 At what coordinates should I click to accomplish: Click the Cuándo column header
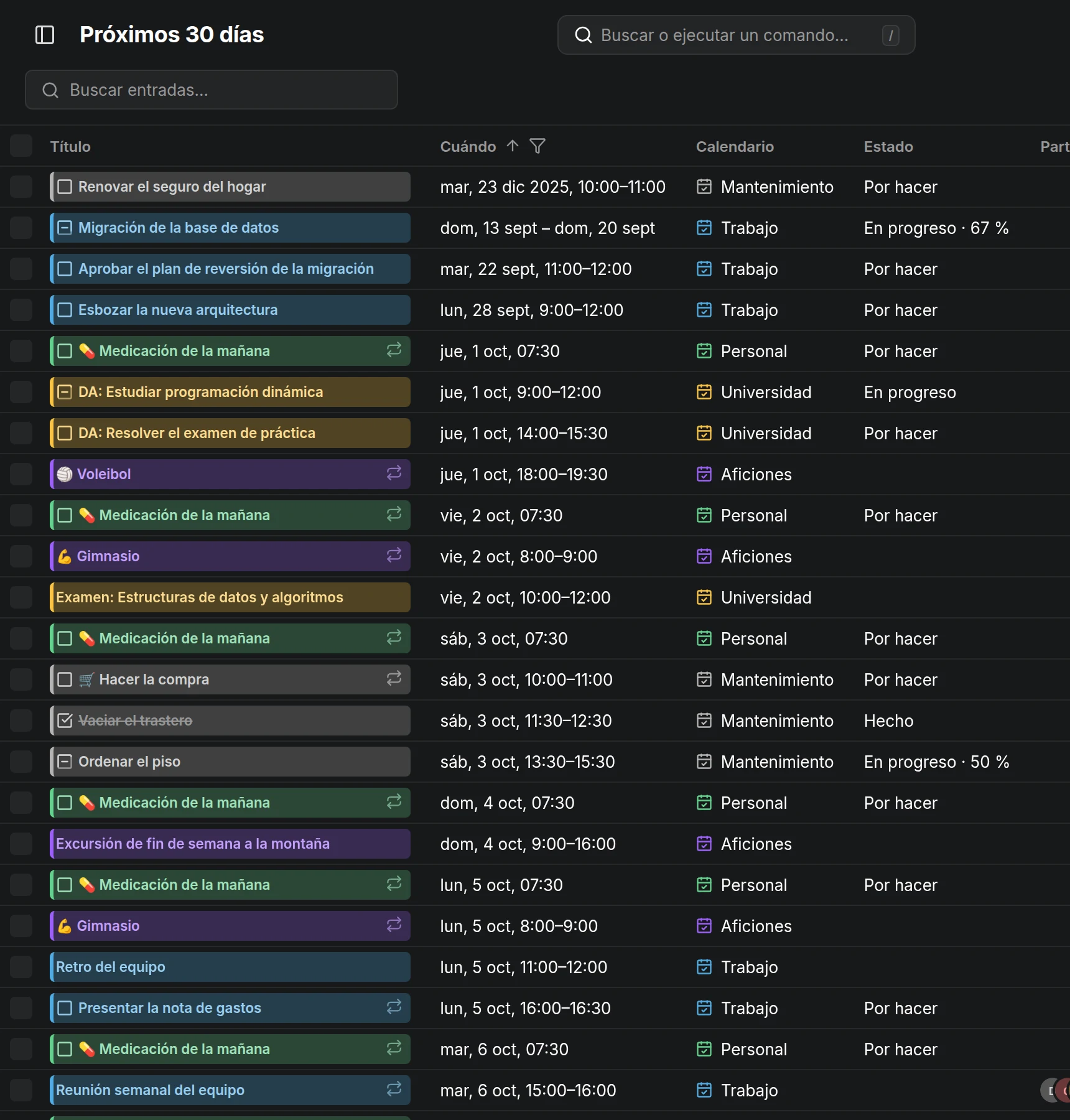pos(468,147)
